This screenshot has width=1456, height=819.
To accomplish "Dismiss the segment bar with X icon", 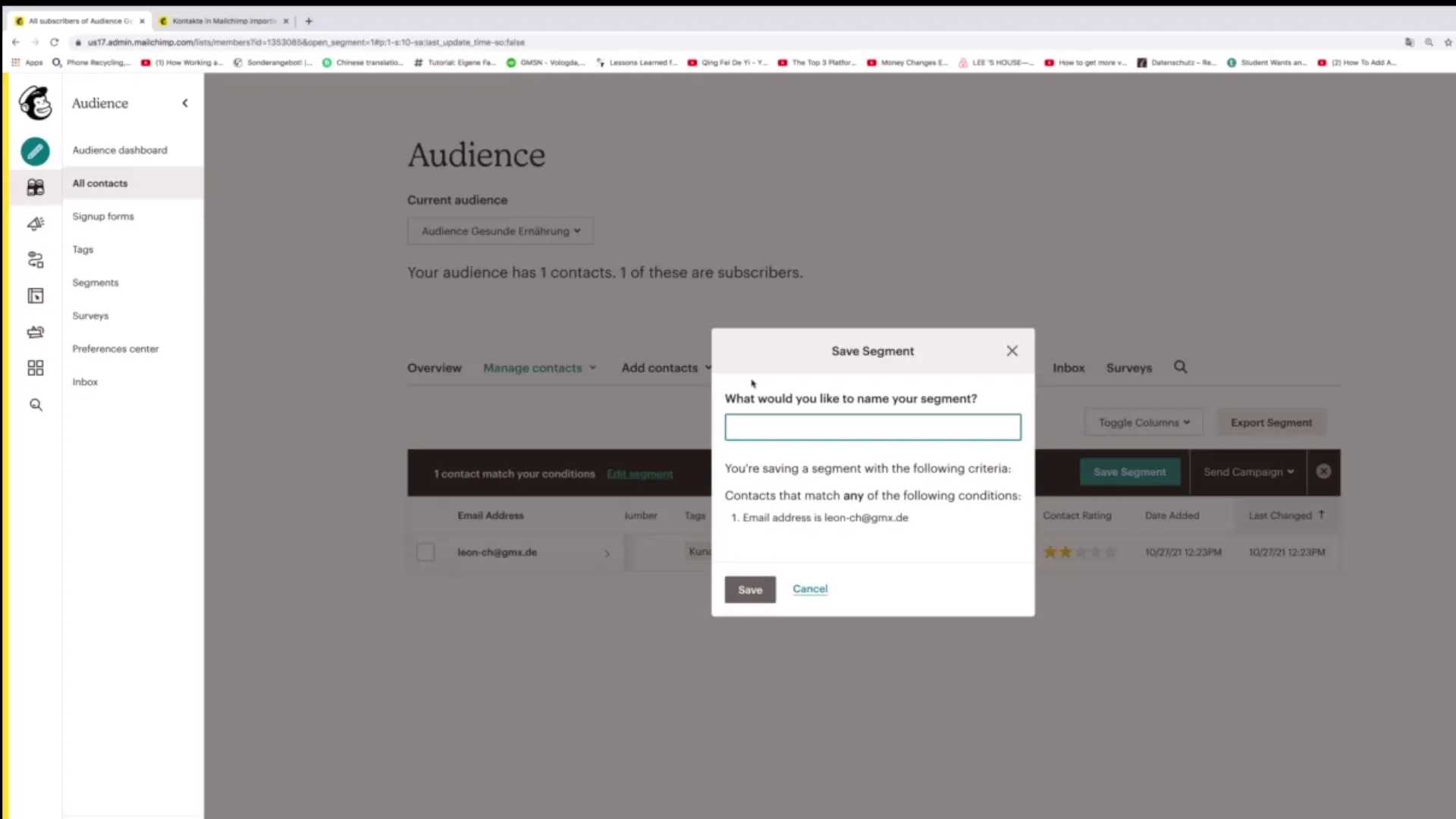I will [1324, 472].
